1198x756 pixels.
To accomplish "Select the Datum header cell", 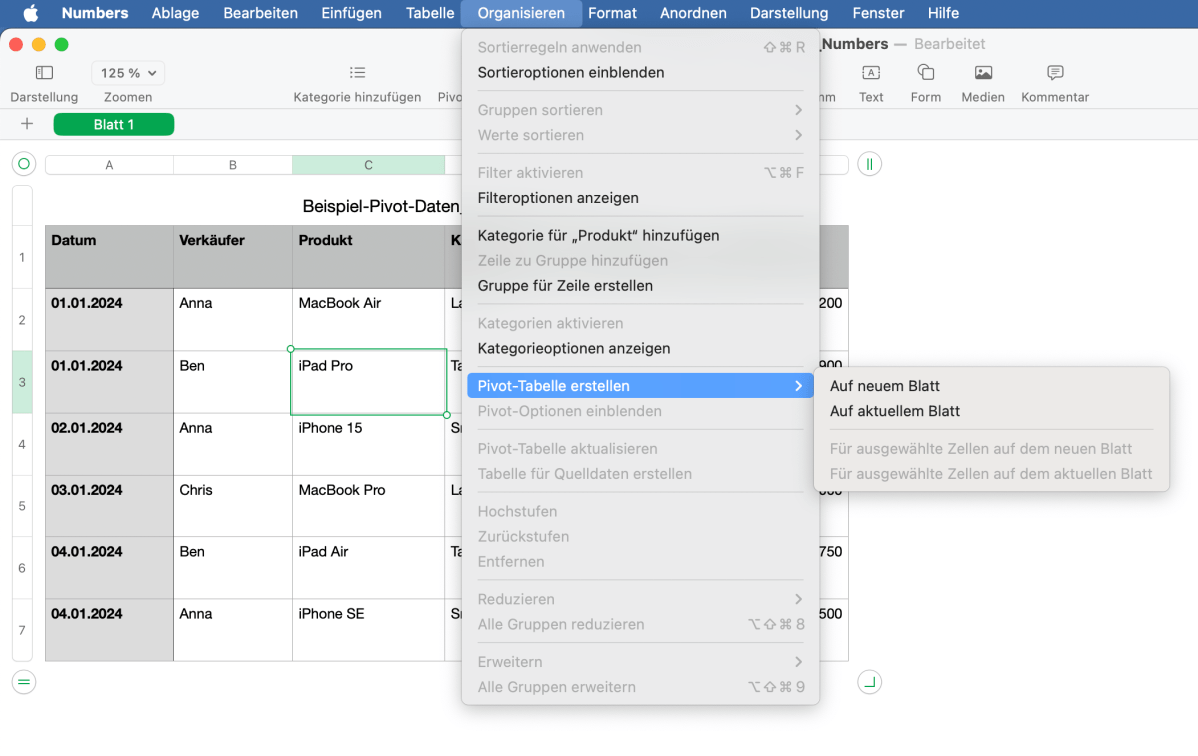I will click(109, 257).
